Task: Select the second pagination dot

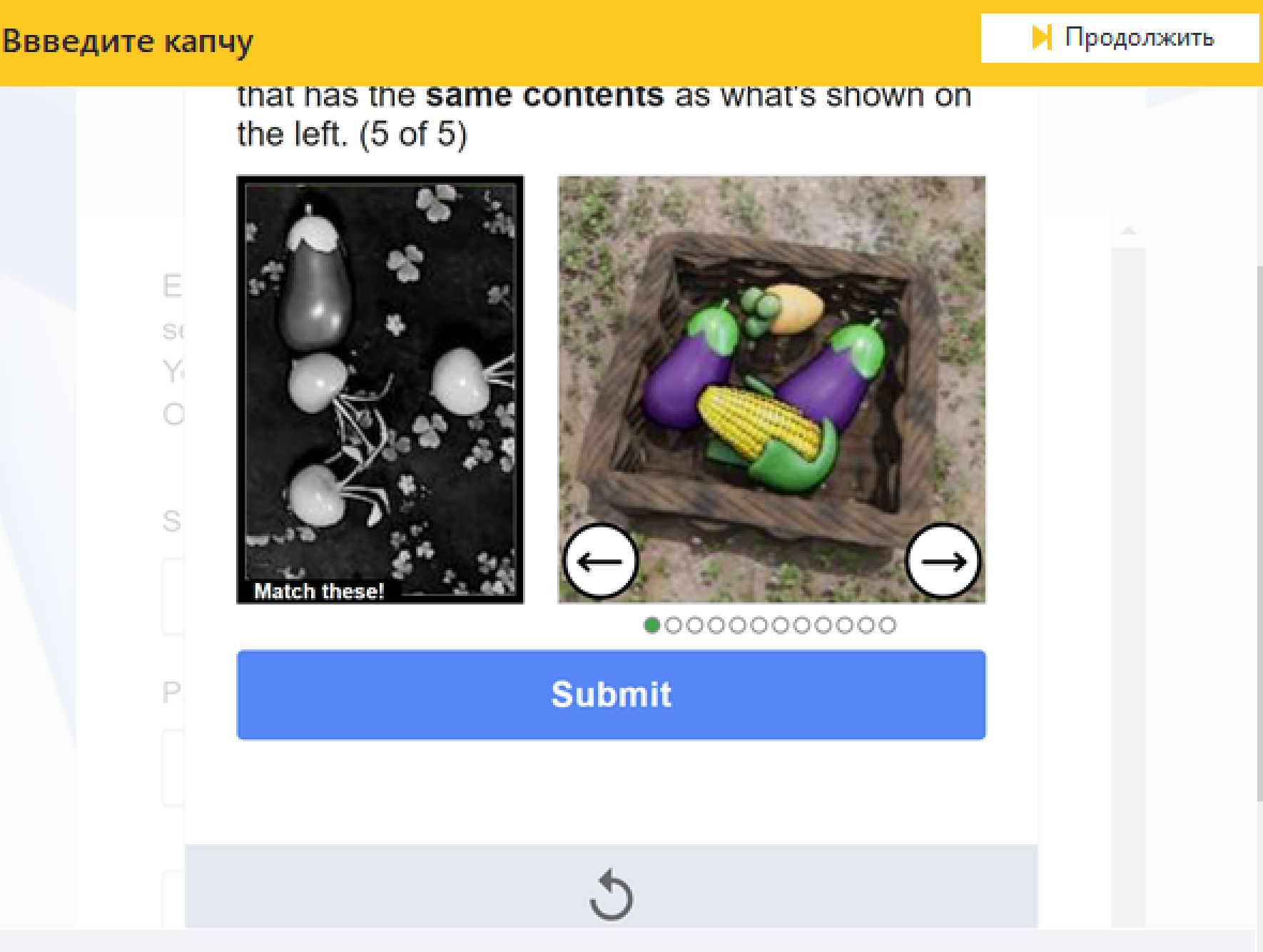Action: pos(673,625)
